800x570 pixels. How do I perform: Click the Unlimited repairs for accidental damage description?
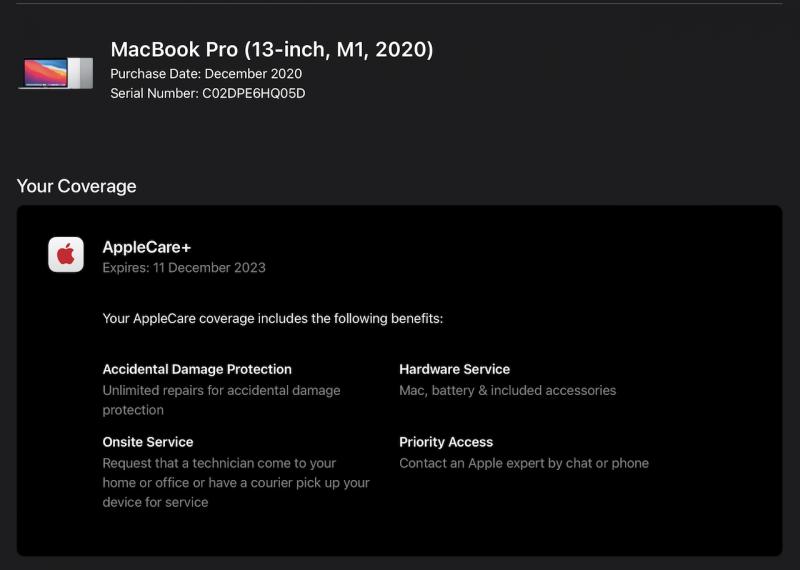click(221, 400)
